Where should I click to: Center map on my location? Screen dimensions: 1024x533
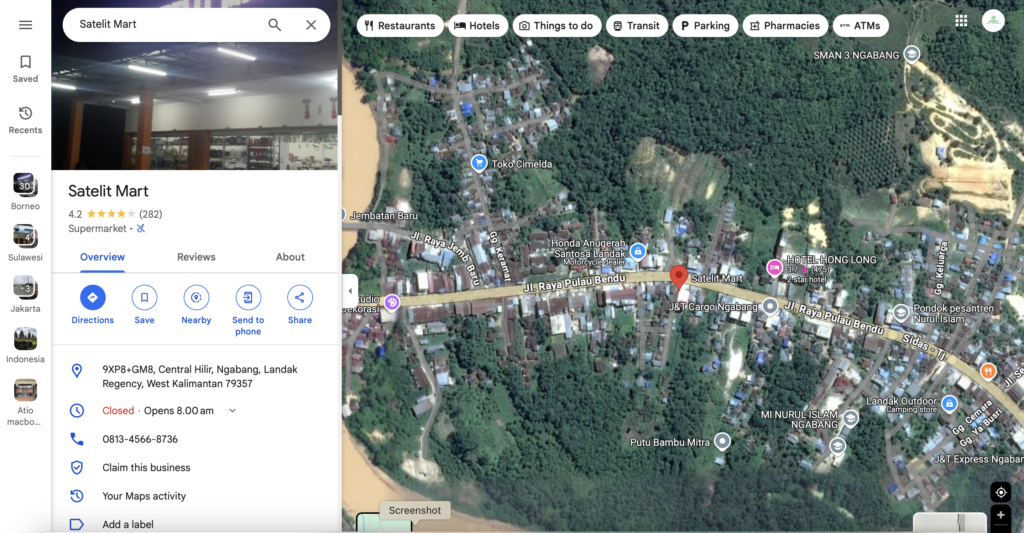point(1000,492)
